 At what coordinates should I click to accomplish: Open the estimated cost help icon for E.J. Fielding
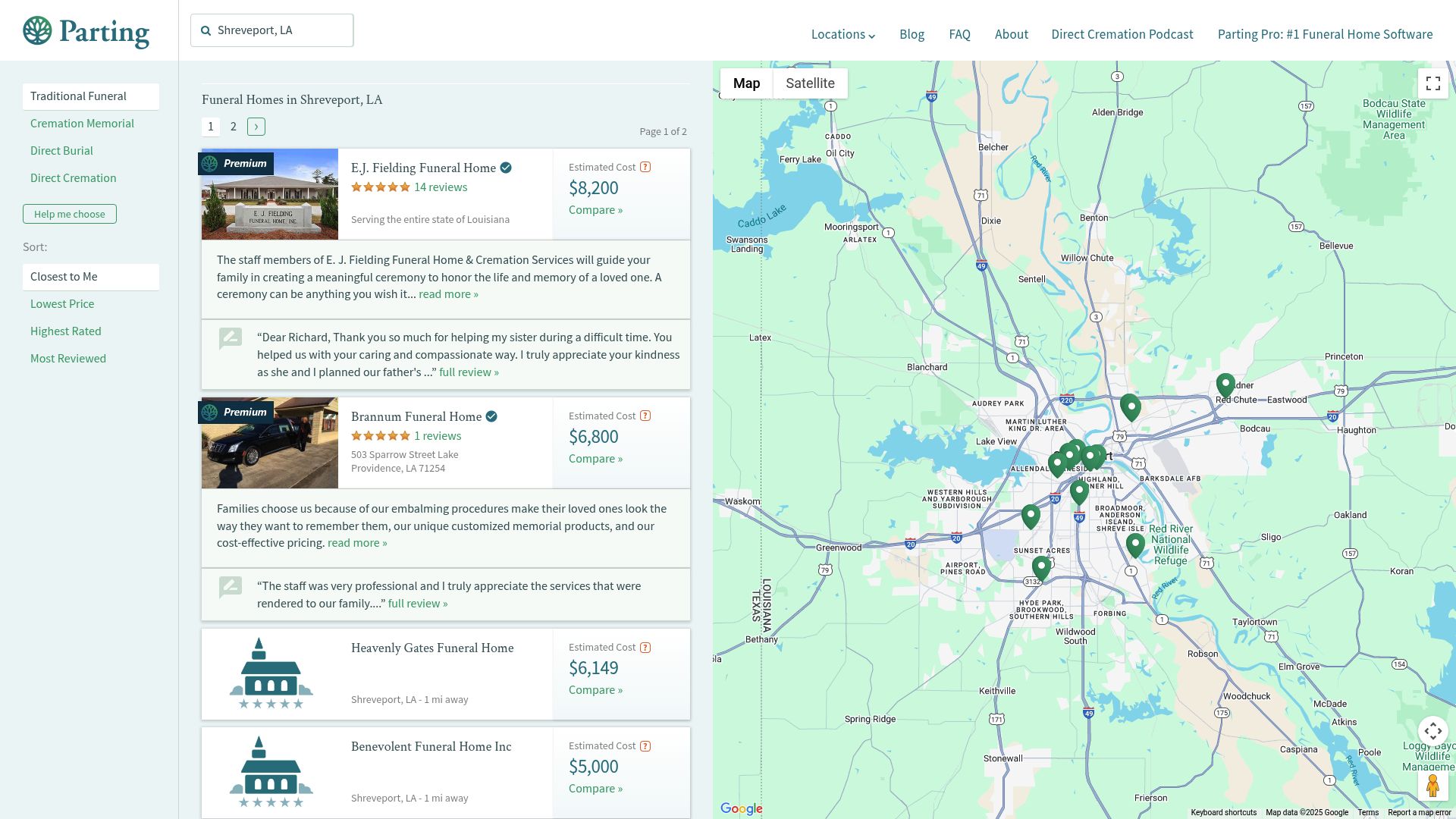tap(645, 167)
